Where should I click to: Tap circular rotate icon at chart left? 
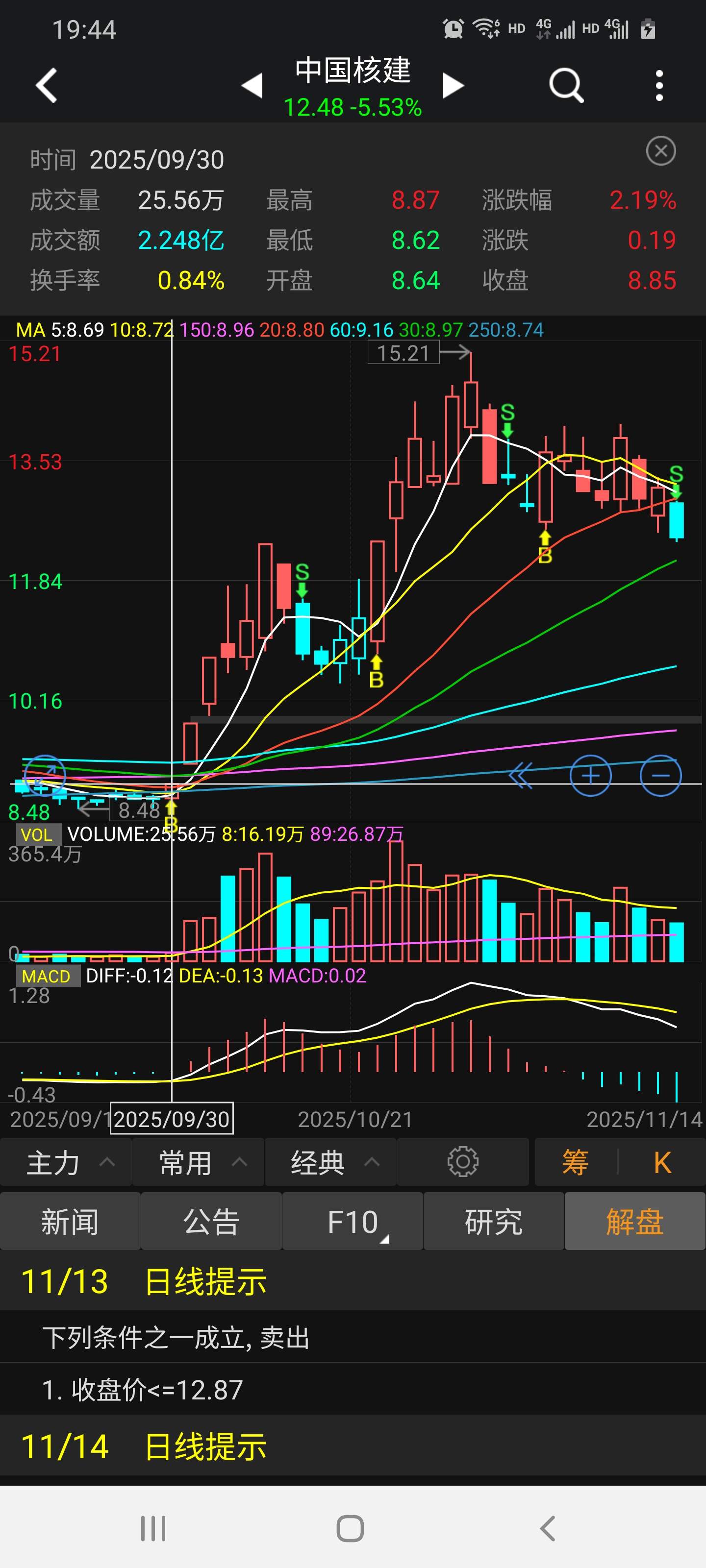pos(45,775)
